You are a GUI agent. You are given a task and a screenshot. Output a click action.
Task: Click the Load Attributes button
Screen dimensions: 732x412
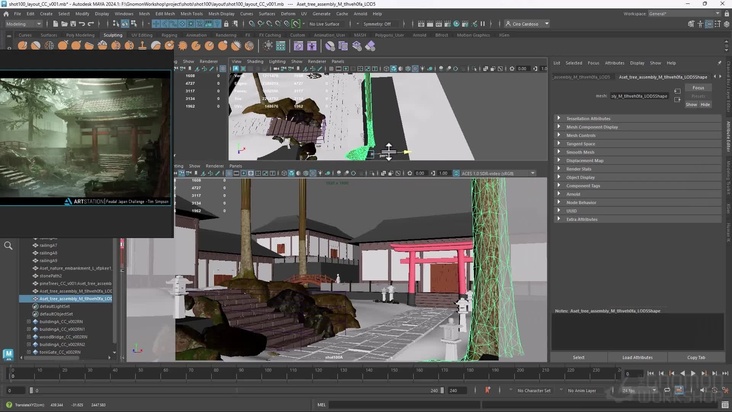tap(637, 357)
